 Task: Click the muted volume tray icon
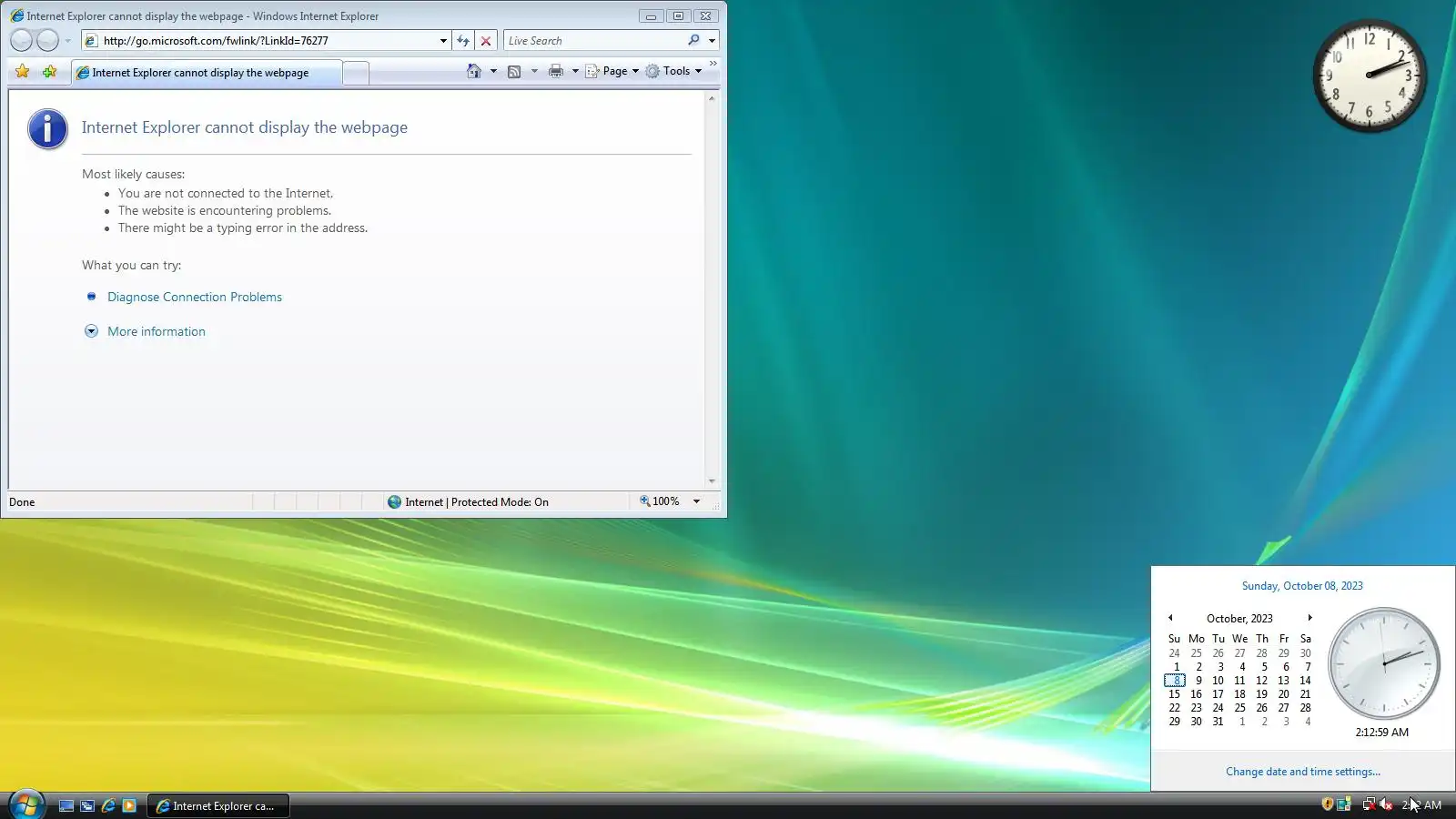1386,804
